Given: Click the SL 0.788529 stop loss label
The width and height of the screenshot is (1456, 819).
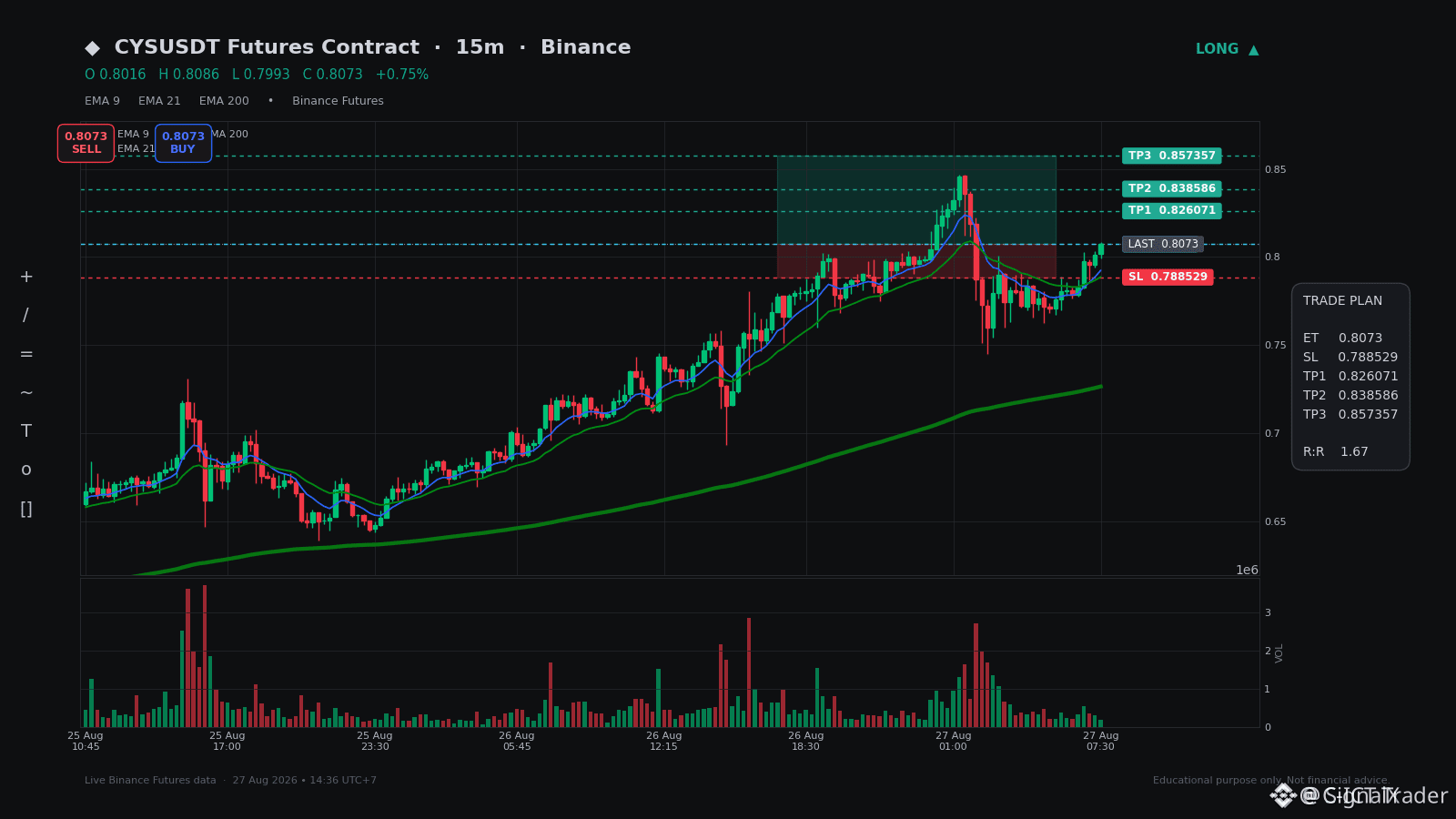Looking at the screenshot, I should click(x=1168, y=277).
